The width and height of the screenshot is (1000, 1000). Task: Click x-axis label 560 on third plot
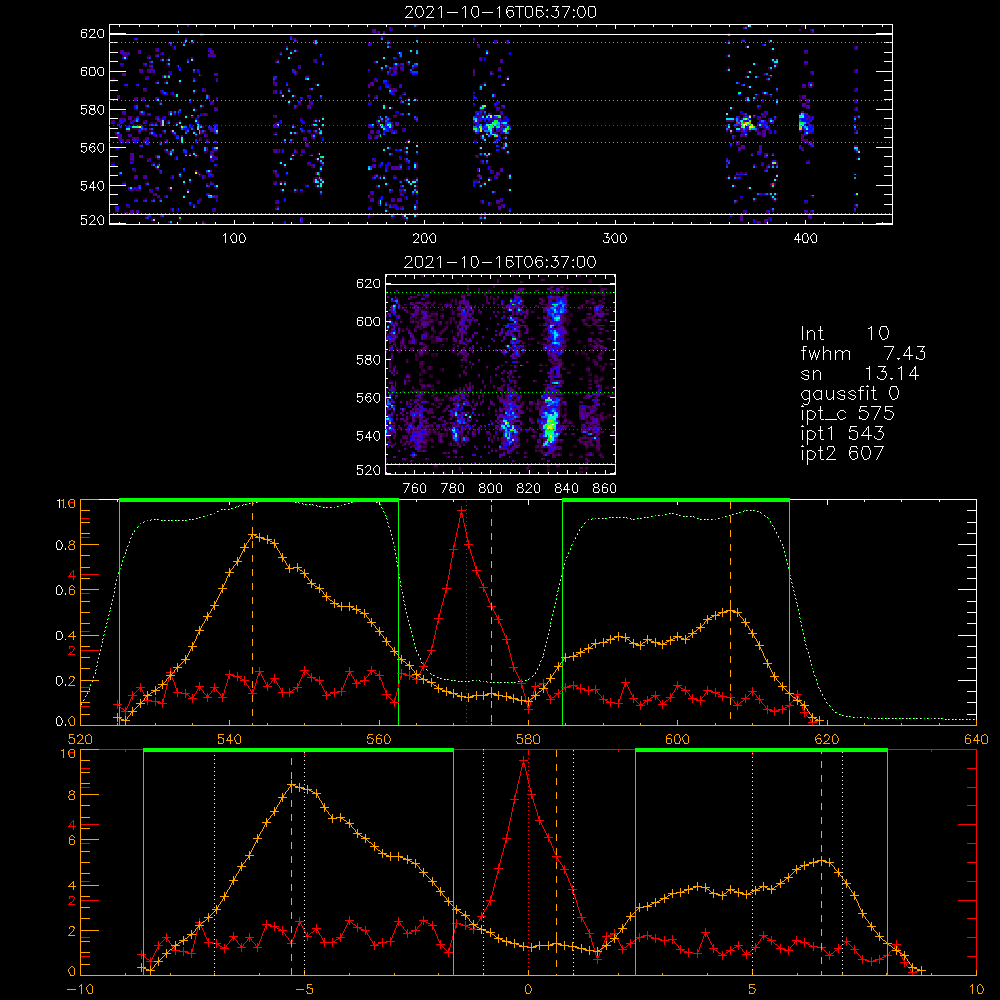click(x=379, y=740)
